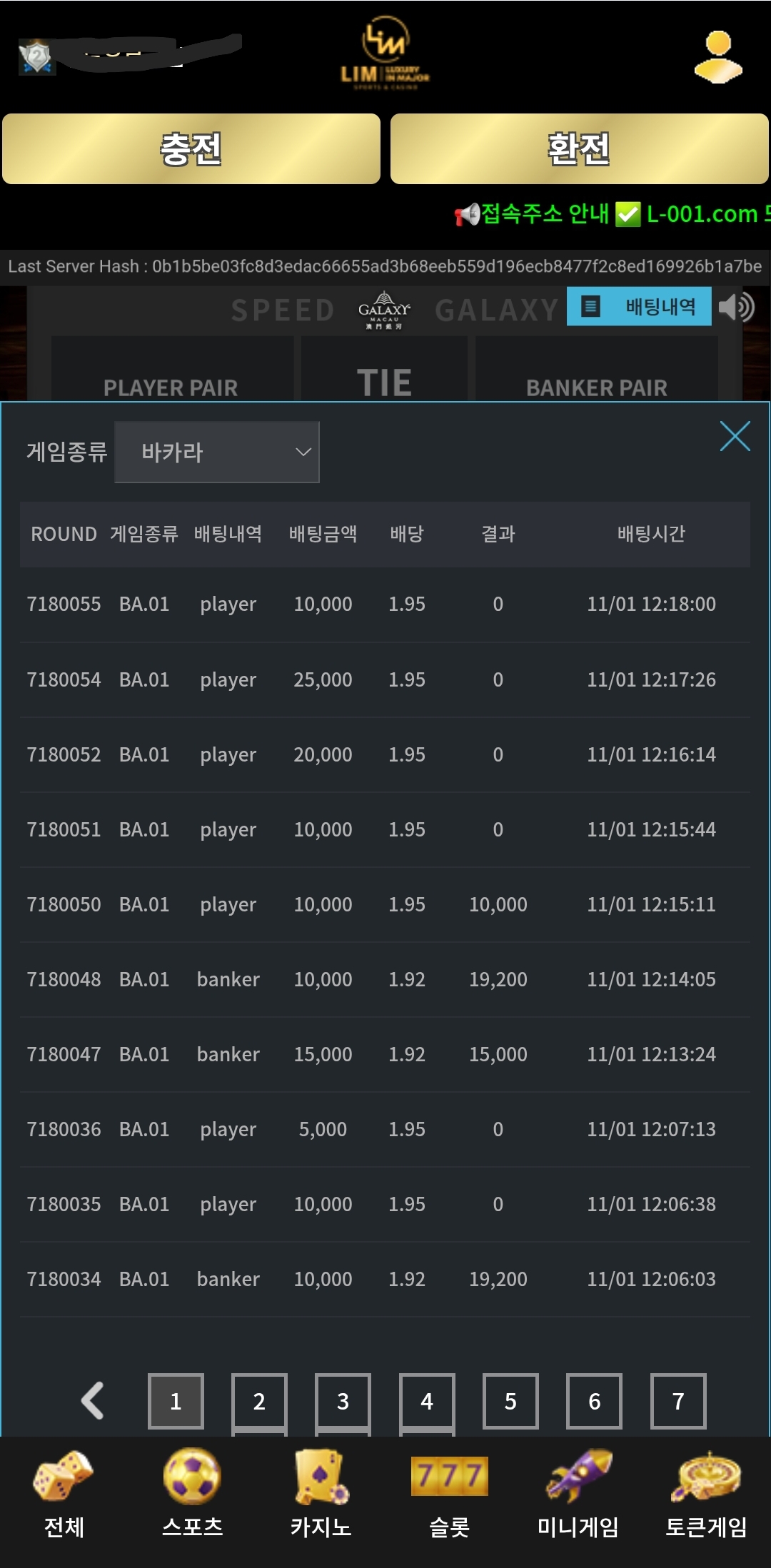Go to page 5 of history

pyautogui.click(x=510, y=1401)
